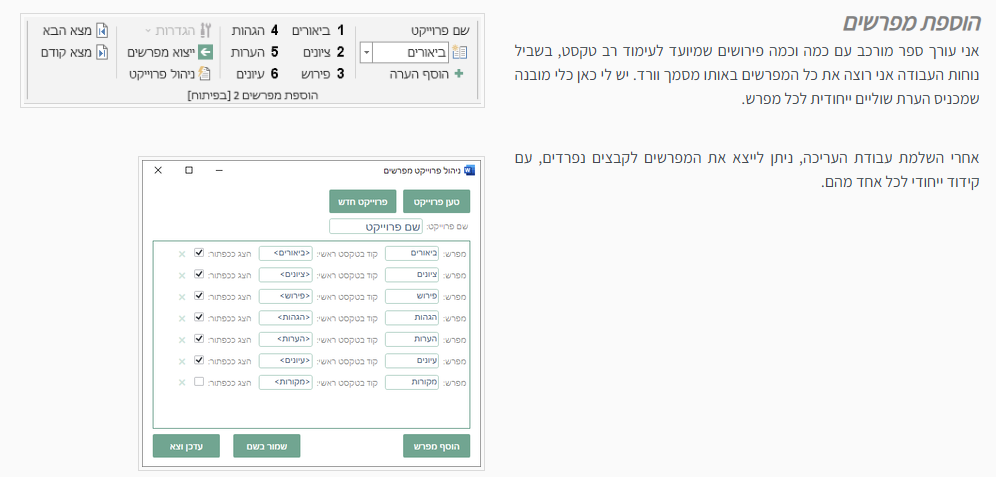The width and height of the screenshot is (996, 477).
Task: Uncheck הצג ככפתור for the הגהות row
Action: click(x=199, y=317)
